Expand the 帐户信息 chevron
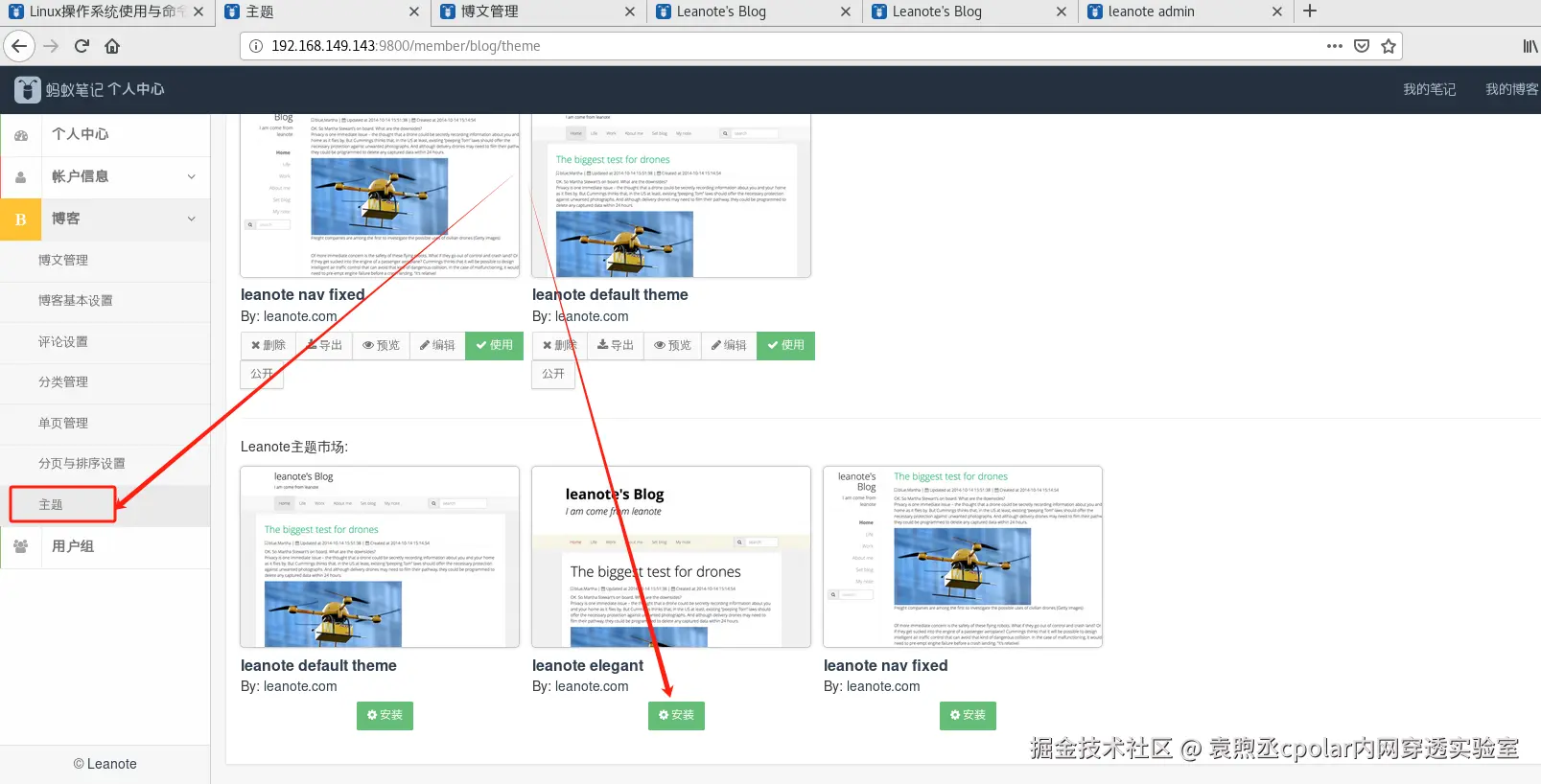The width and height of the screenshot is (1541, 784). [x=192, y=177]
